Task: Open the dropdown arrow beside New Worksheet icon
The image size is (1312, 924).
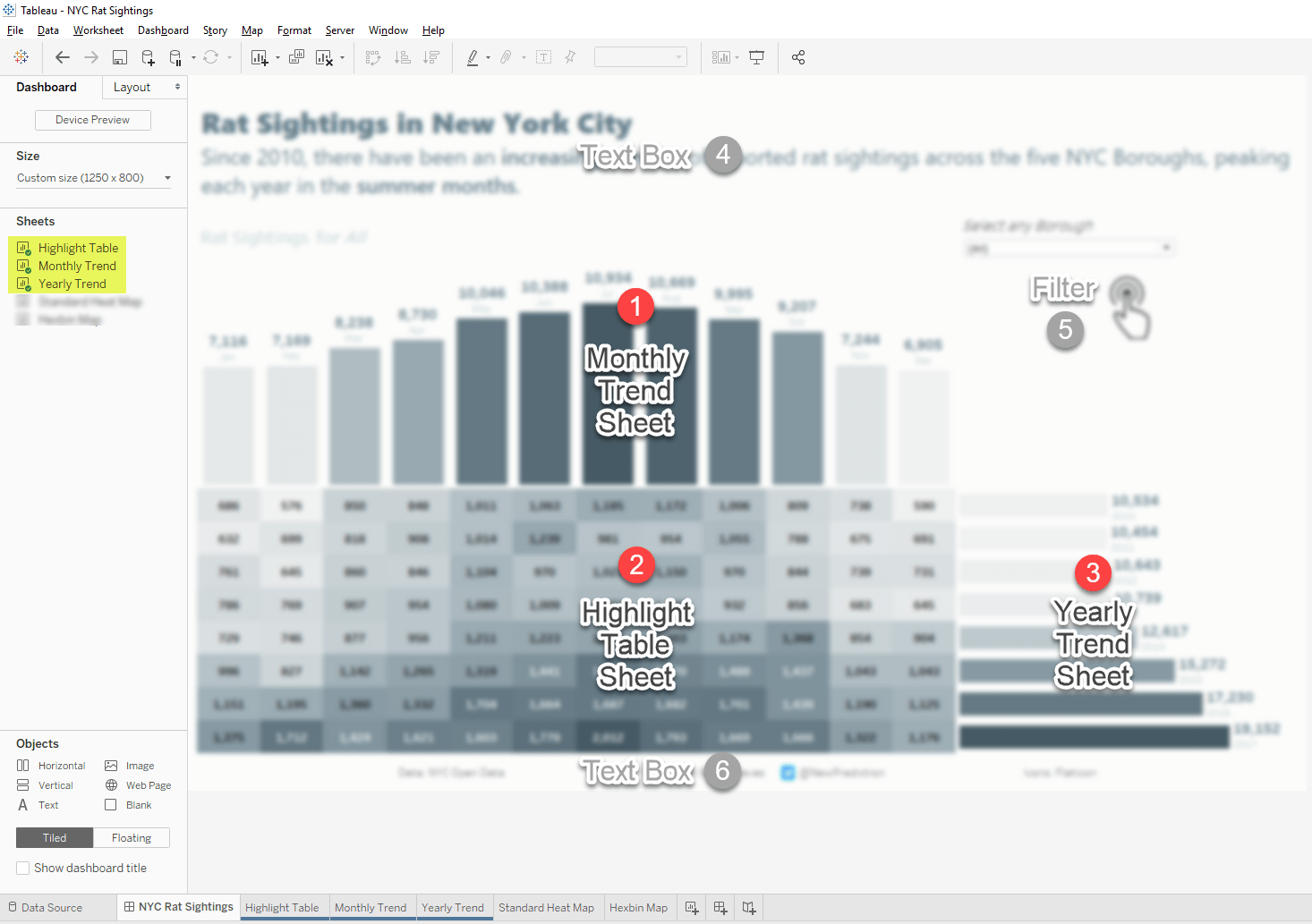Action: coord(277,56)
